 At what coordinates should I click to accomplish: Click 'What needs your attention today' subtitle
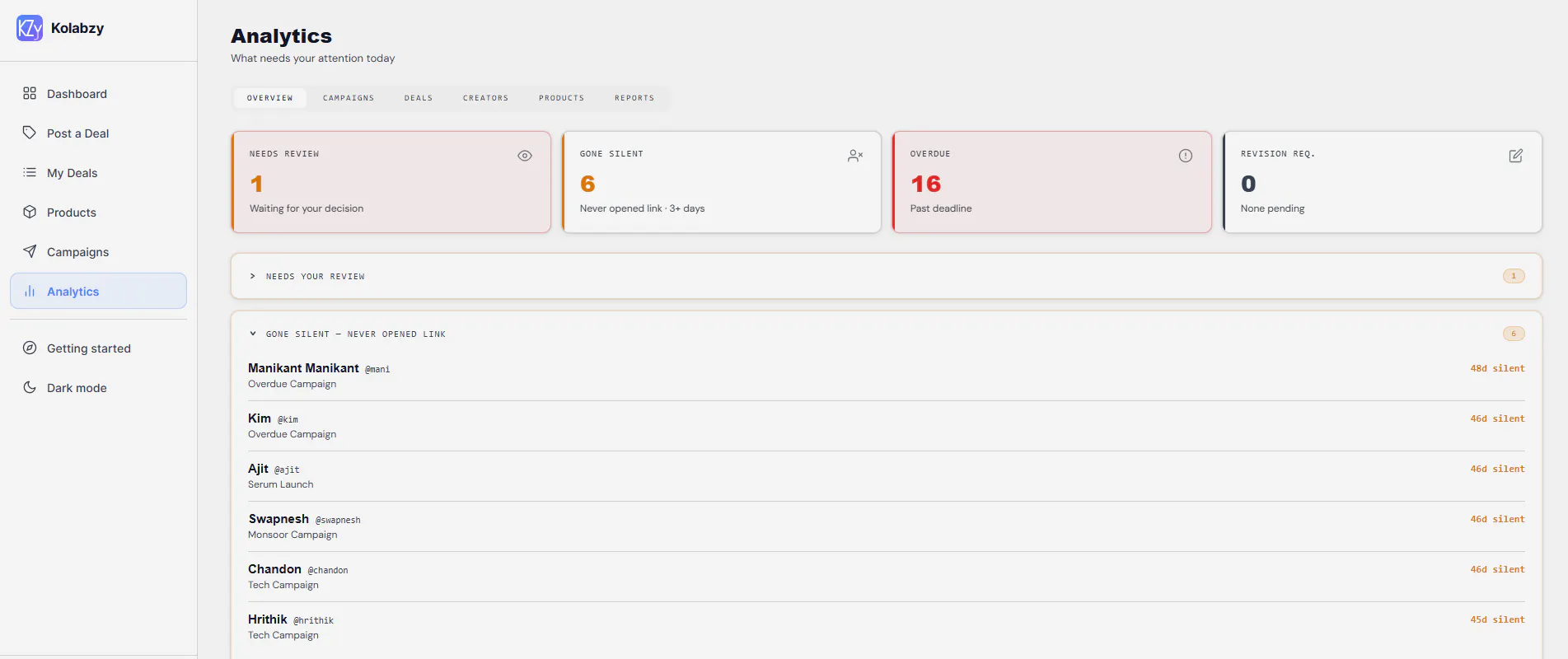[x=313, y=58]
